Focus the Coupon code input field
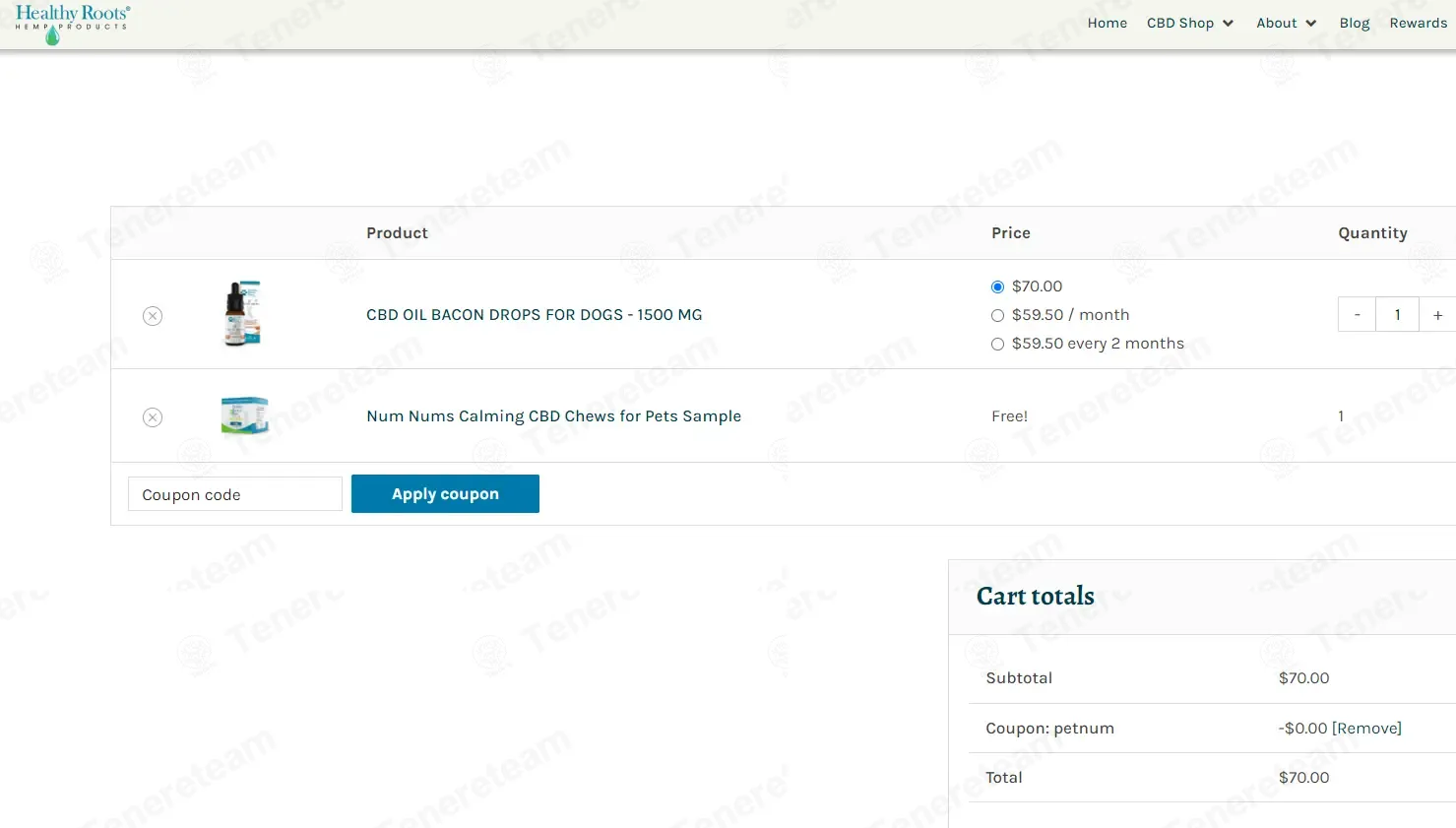Viewport: 1456px width, 828px height. (x=235, y=494)
